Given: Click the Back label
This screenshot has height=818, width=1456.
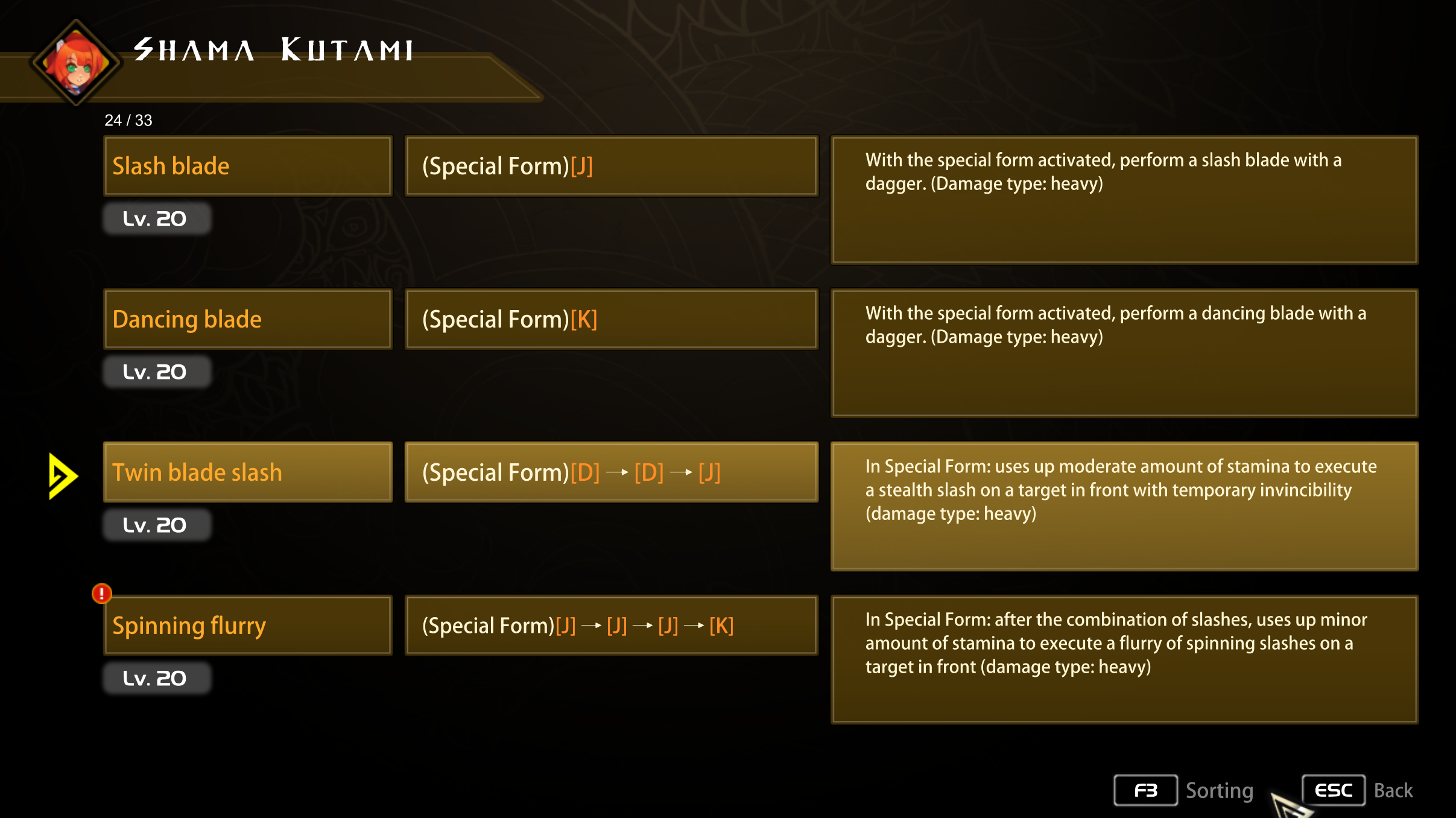Looking at the screenshot, I should click(1393, 790).
